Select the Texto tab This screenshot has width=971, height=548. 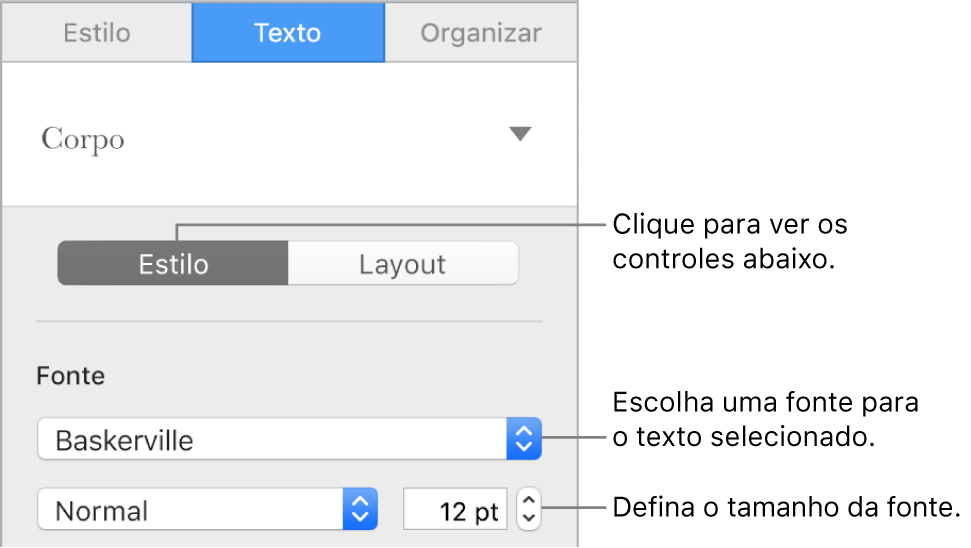[x=287, y=33]
